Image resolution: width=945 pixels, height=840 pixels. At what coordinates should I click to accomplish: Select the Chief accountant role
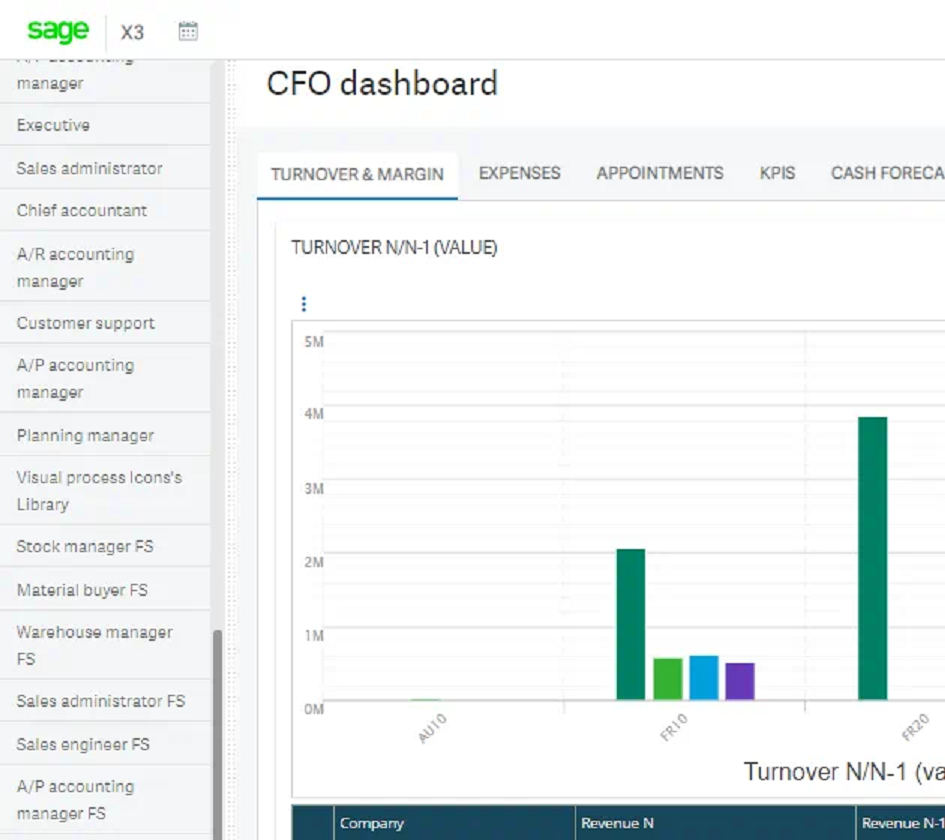pos(80,210)
